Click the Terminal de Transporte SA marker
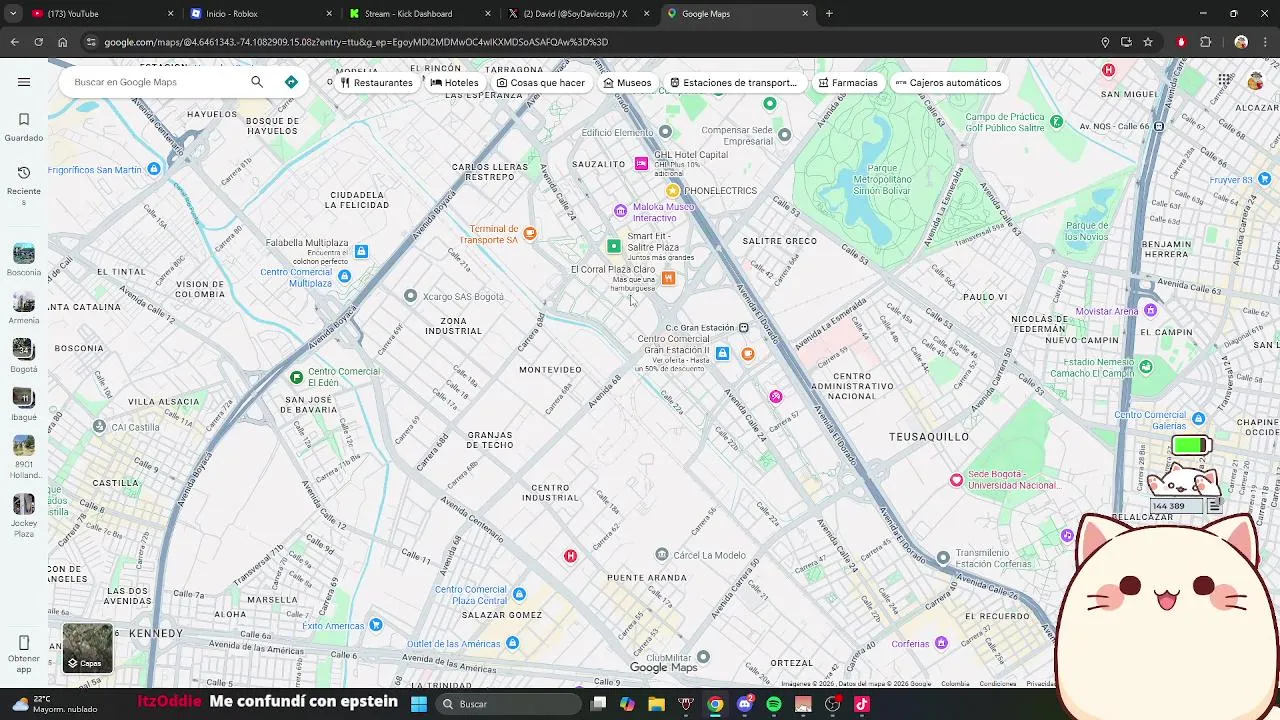Viewport: 1280px width, 720px height. coord(530,233)
